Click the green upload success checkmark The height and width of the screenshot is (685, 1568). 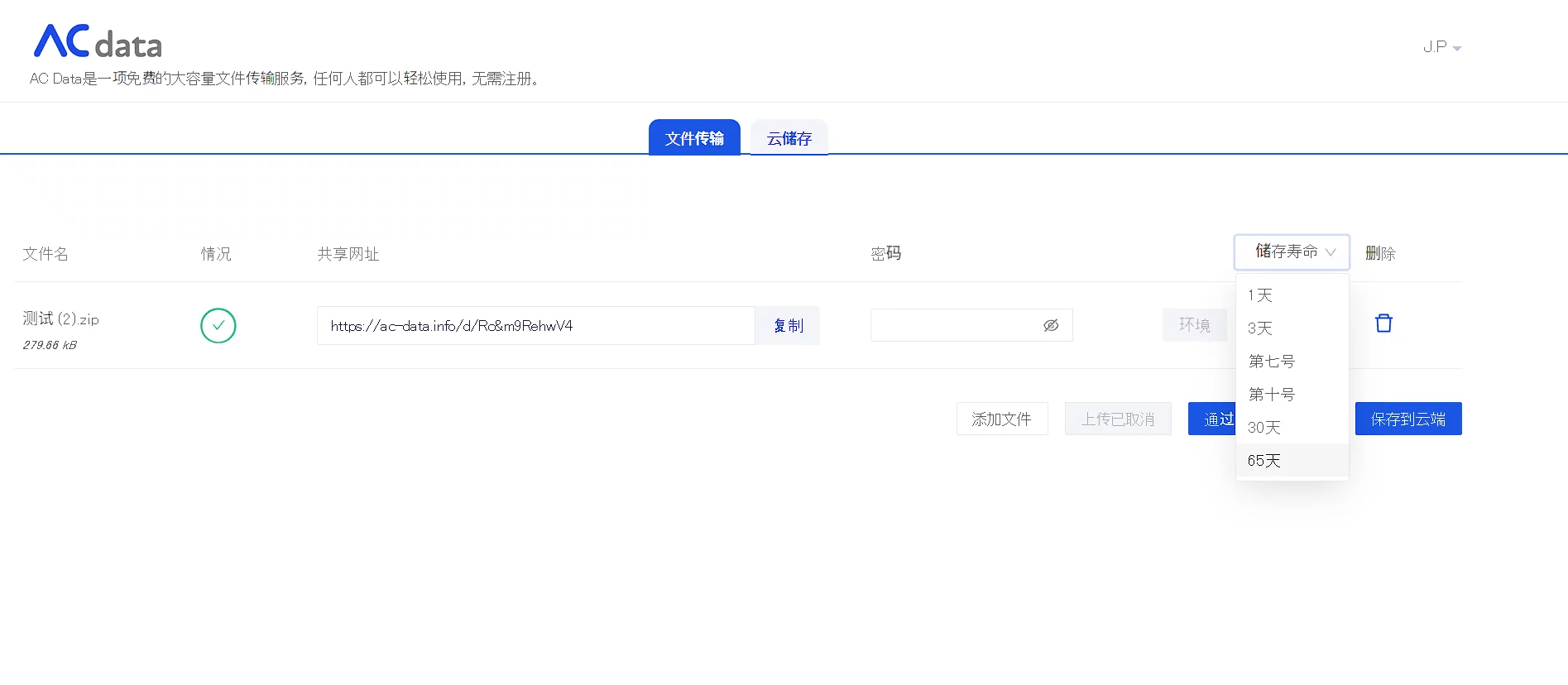(218, 325)
